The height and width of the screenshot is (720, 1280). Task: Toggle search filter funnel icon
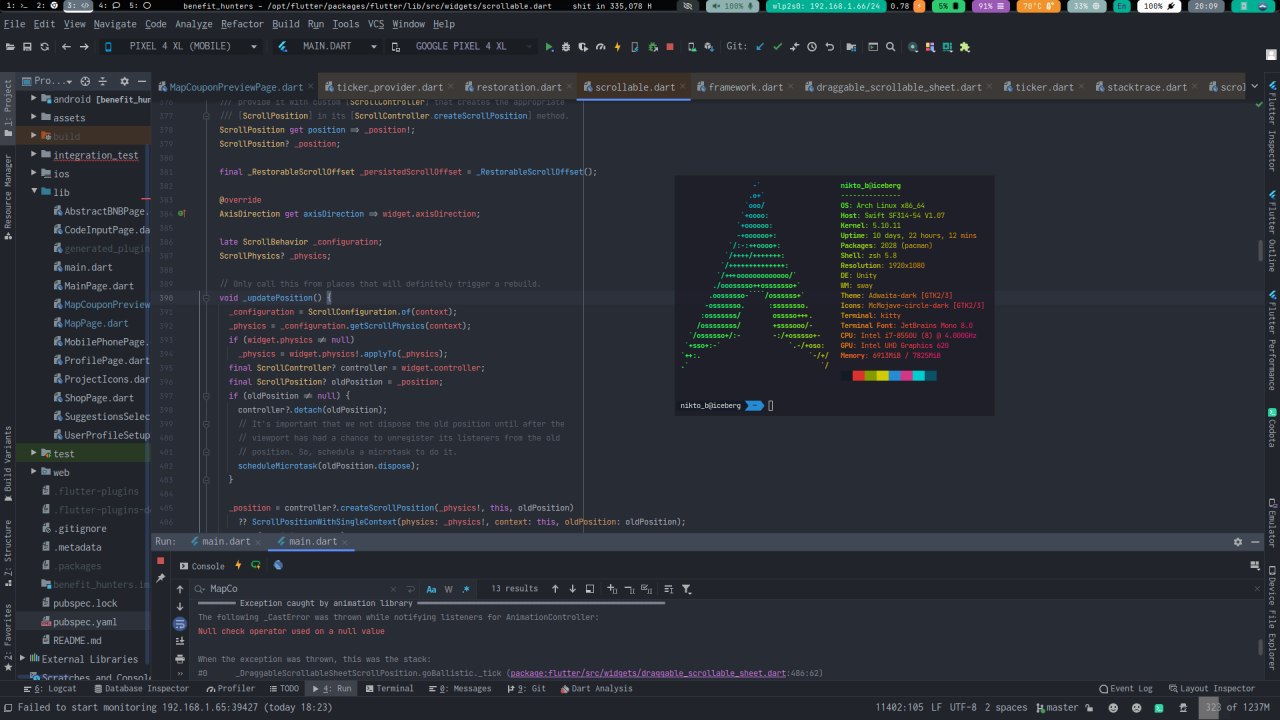click(687, 589)
